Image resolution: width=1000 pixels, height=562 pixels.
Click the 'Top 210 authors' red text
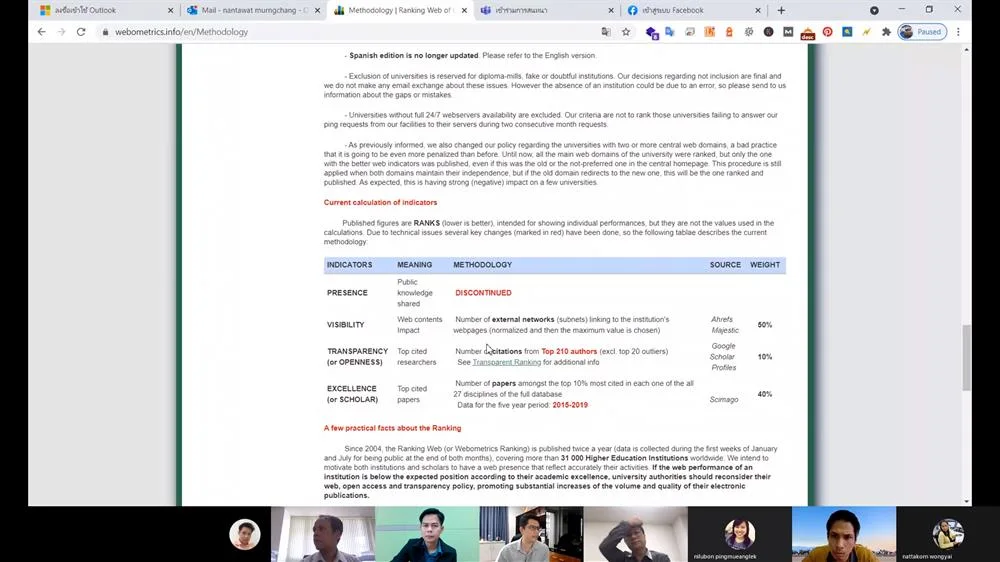tap(569, 351)
